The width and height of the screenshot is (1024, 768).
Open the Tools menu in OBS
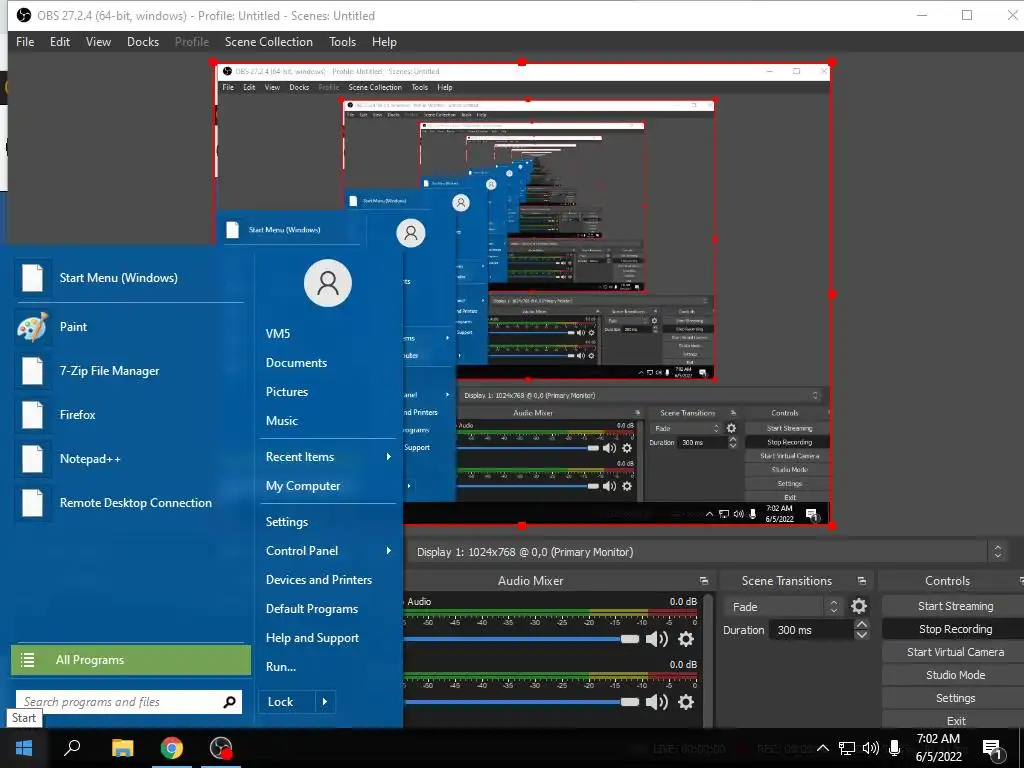pyautogui.click(x=342, y=42)
